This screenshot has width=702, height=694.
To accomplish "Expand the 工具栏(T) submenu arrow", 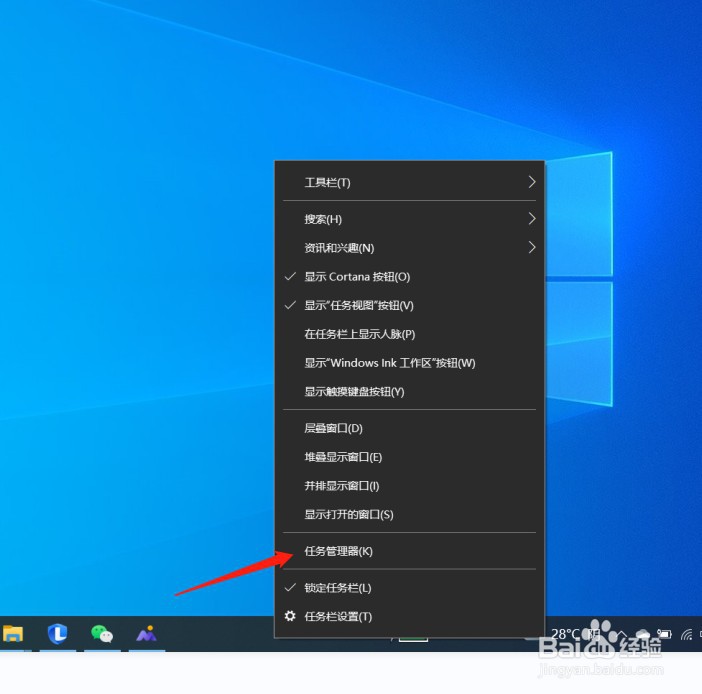I will pyautogui.click(x=531, y=182).
